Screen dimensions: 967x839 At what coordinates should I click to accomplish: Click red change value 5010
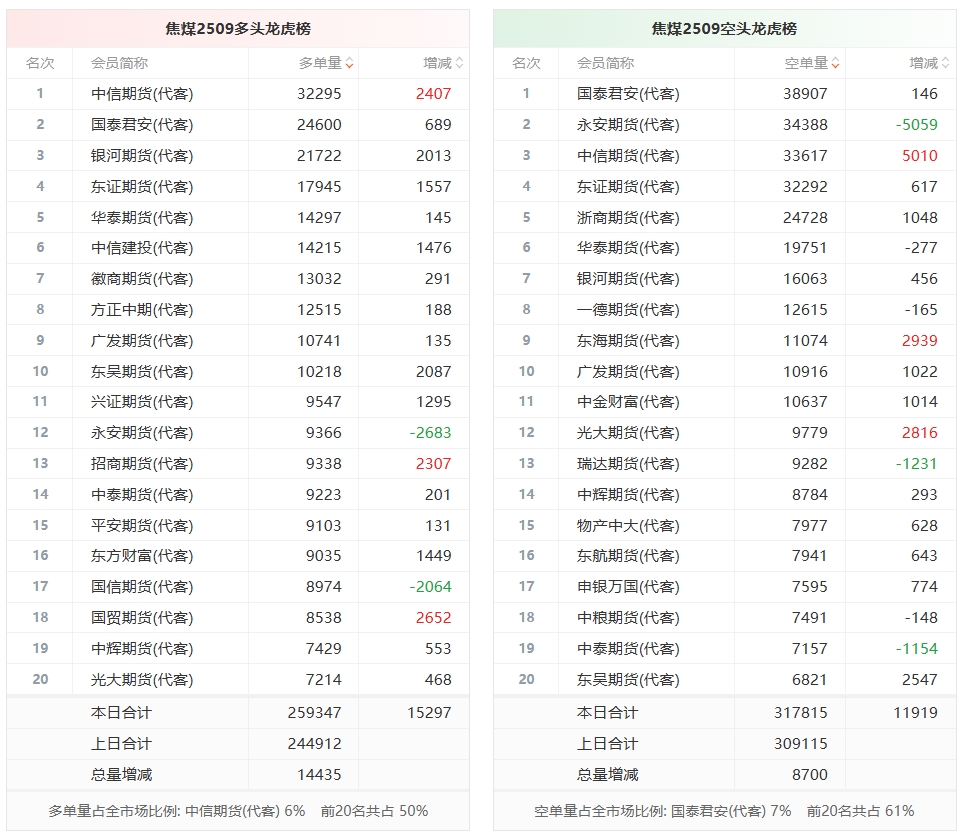(920, 155)
